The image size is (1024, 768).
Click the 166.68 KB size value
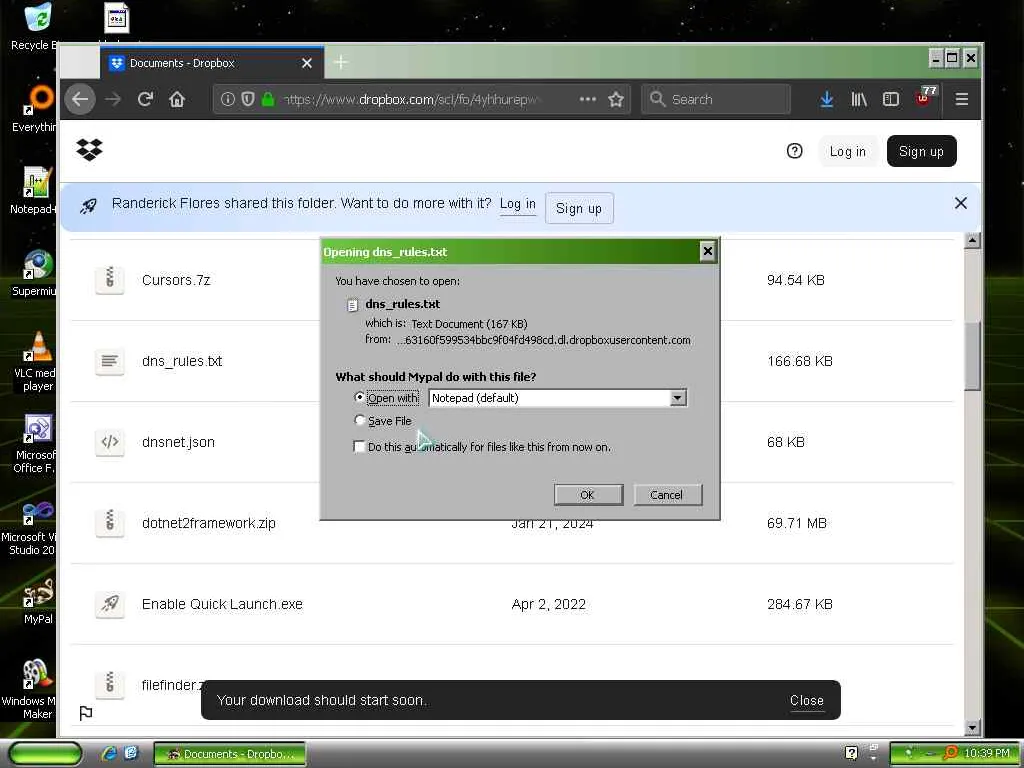click(x=799, y=361)
